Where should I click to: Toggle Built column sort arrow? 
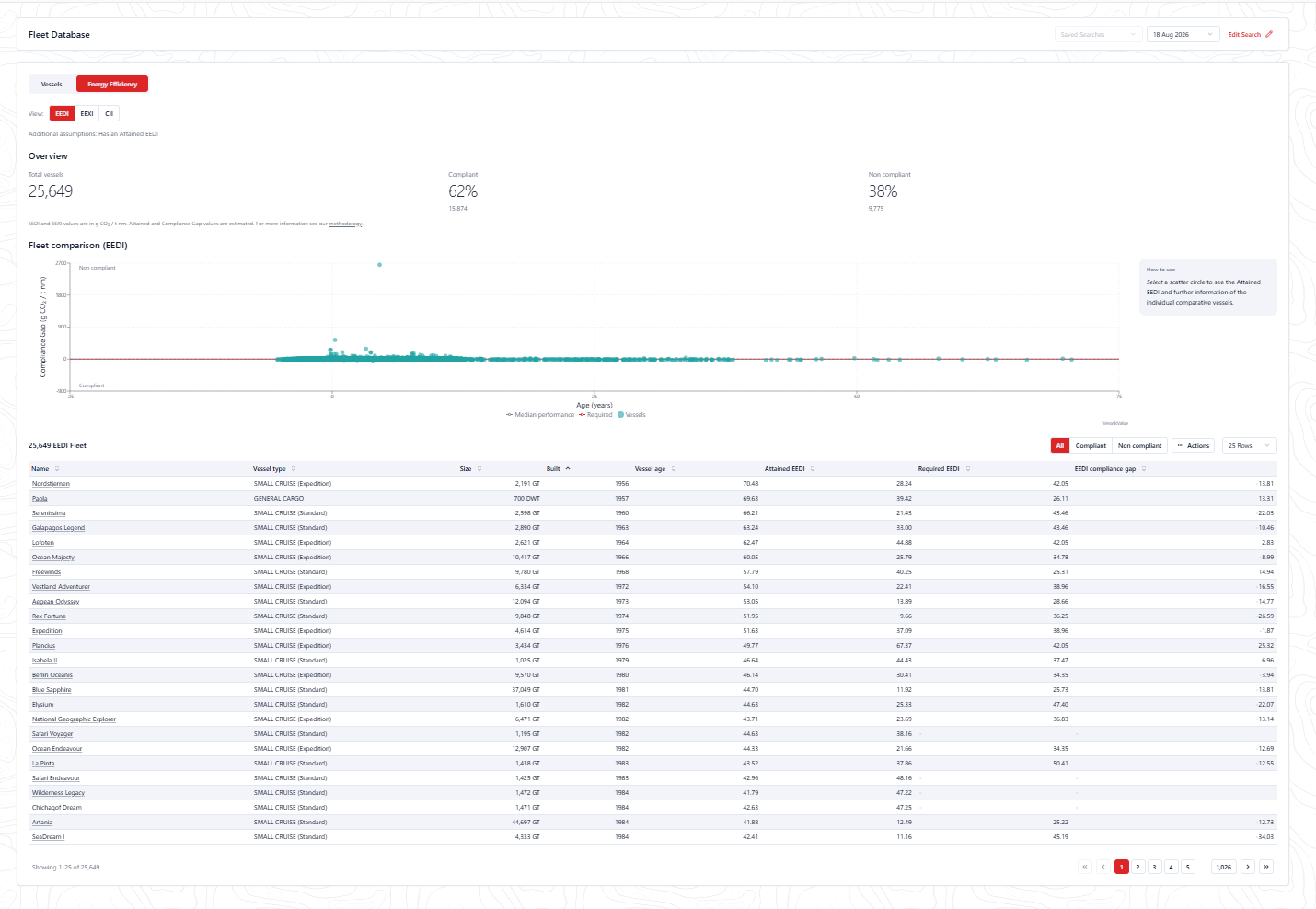[568, 468]
